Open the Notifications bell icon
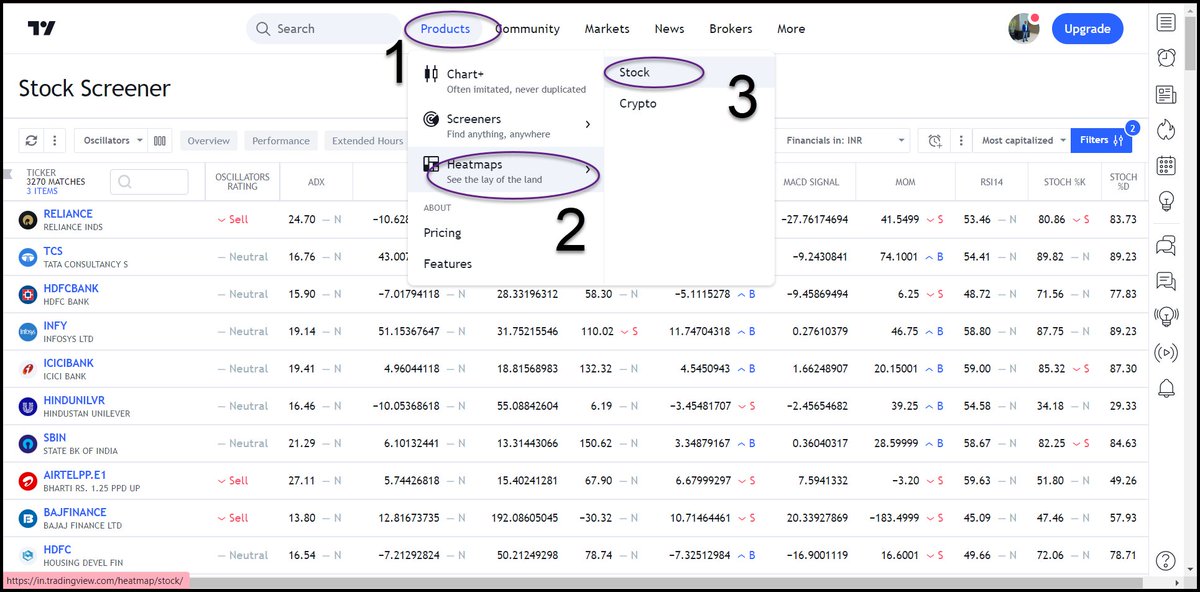 (1166, 388)
